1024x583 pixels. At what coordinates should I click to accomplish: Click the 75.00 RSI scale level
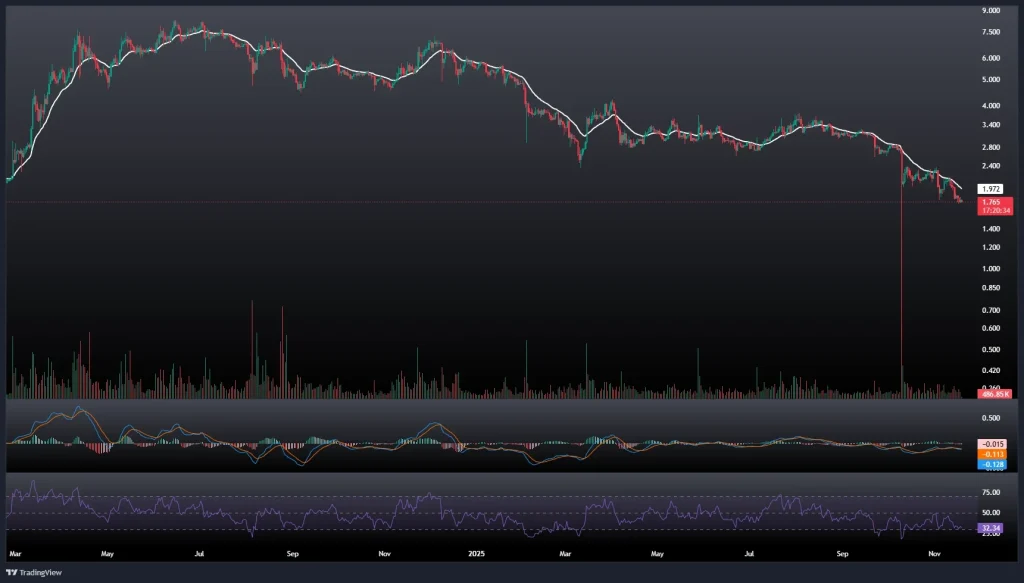click(990, 493)
